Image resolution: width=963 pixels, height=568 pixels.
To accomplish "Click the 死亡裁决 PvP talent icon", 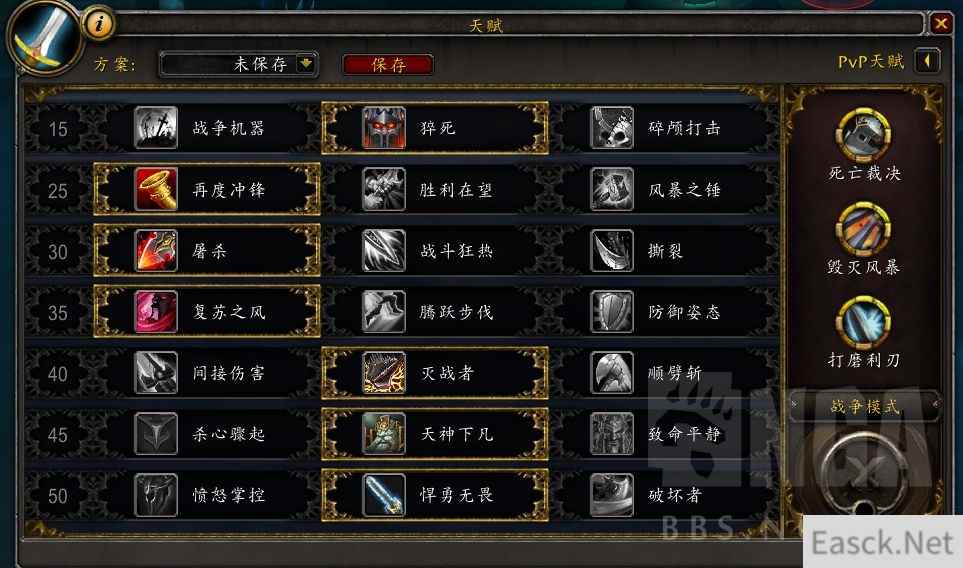I will coord(864,135).
